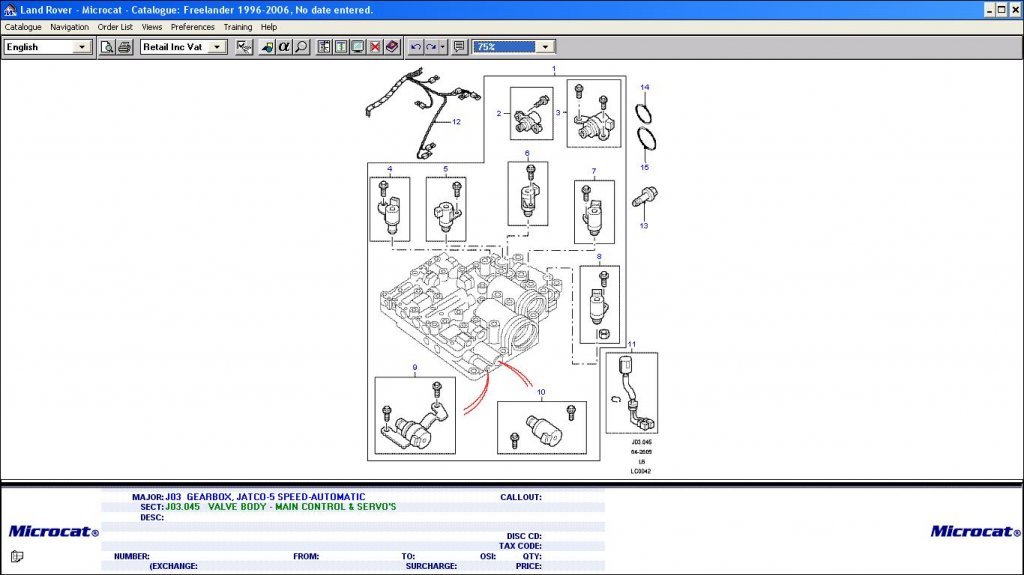
Task: Open the redo arrow dropdown
Action: (442, 47)
